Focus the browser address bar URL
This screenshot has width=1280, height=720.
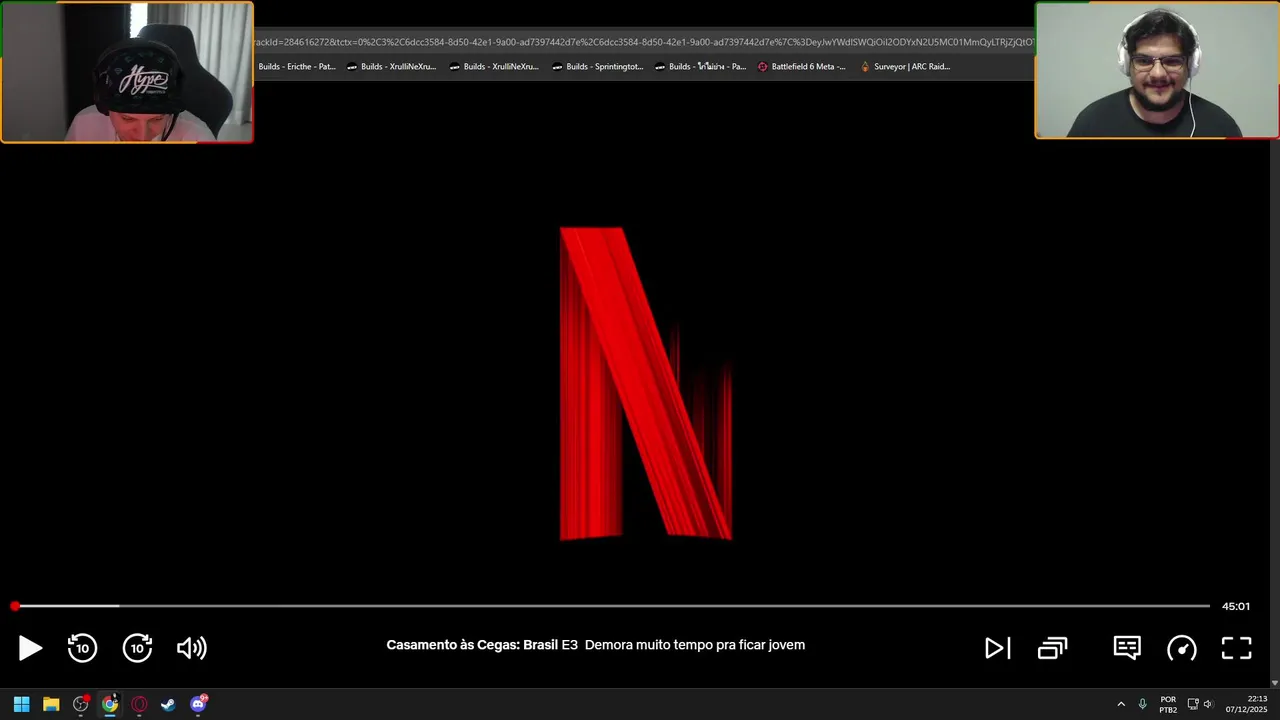(644, 42)
